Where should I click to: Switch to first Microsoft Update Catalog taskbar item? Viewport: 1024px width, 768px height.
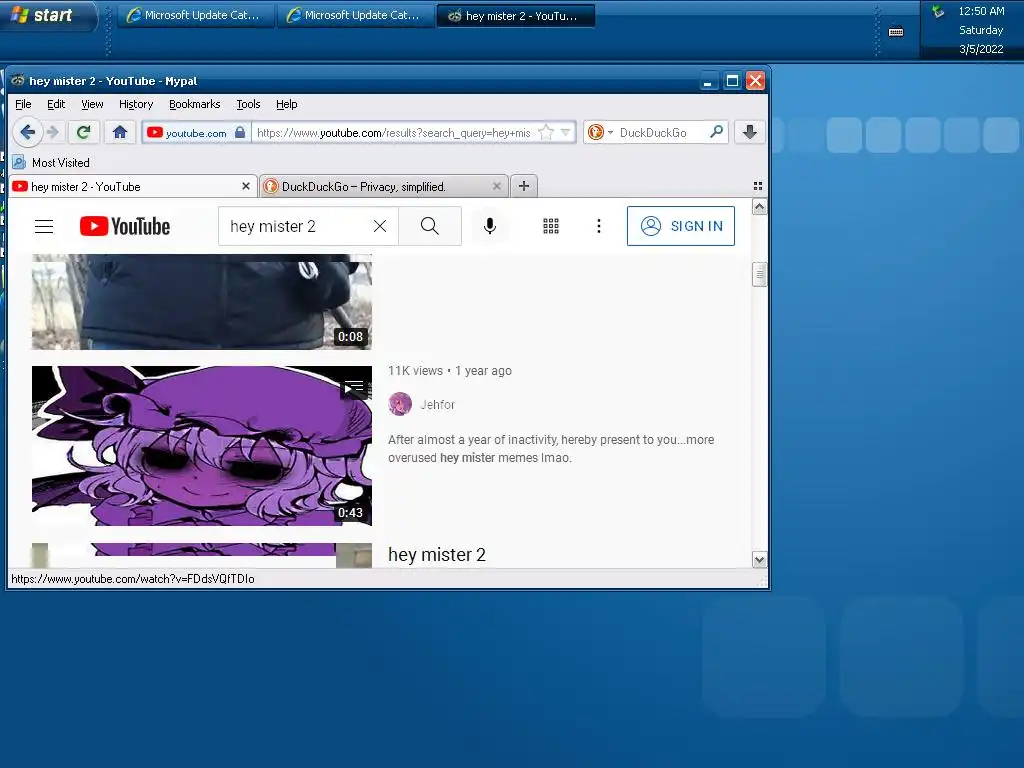[x=195, y=16]
